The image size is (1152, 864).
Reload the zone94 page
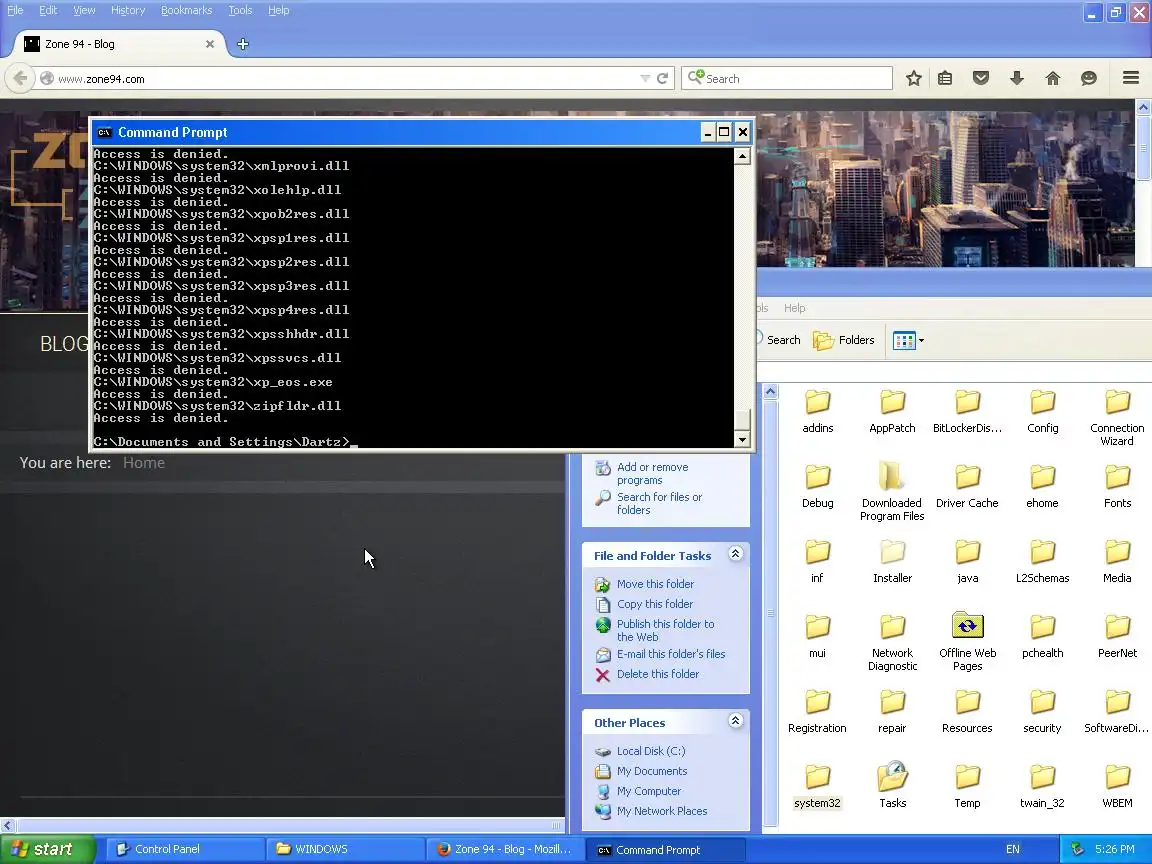pos(663,79)
